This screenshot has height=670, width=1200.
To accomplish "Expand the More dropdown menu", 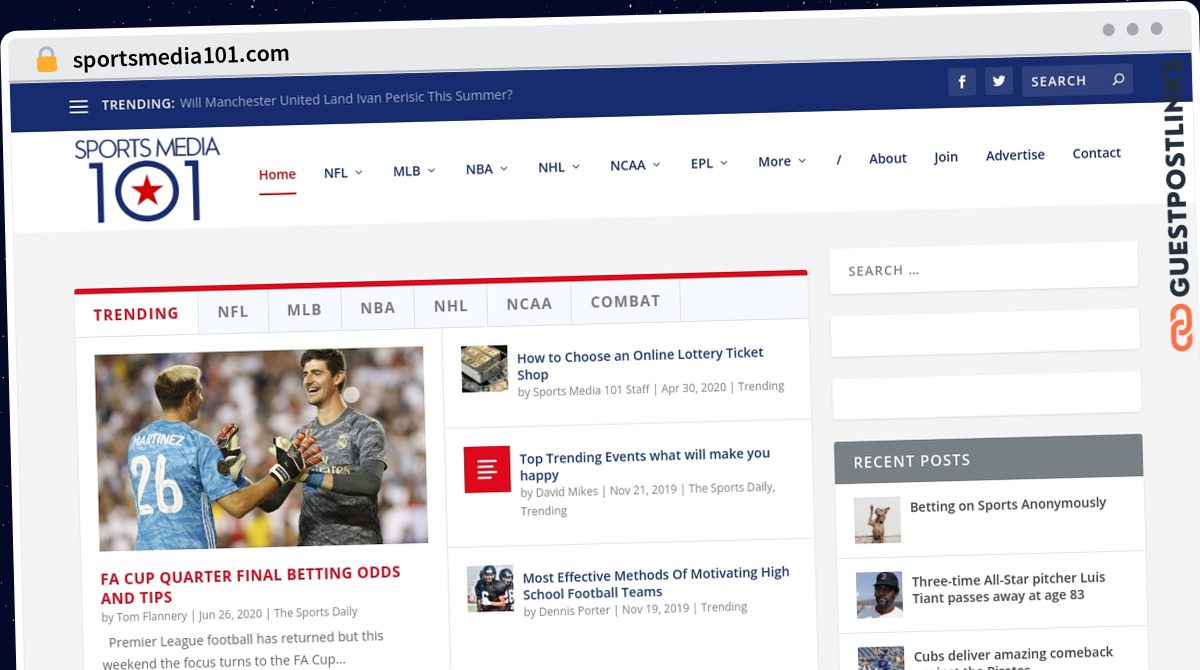I will (x=782, y=161).
